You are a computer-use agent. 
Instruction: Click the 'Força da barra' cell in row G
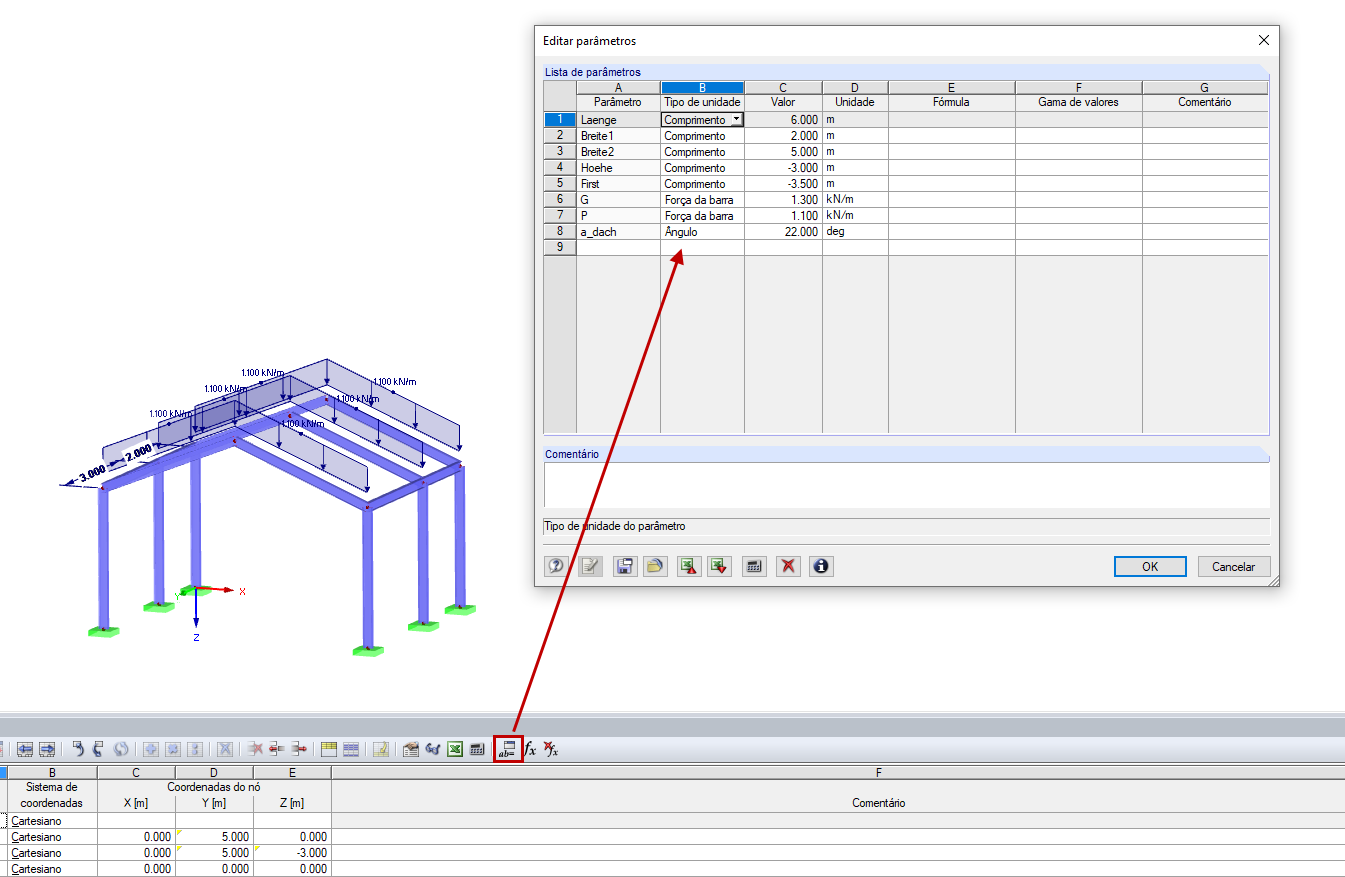702,200
